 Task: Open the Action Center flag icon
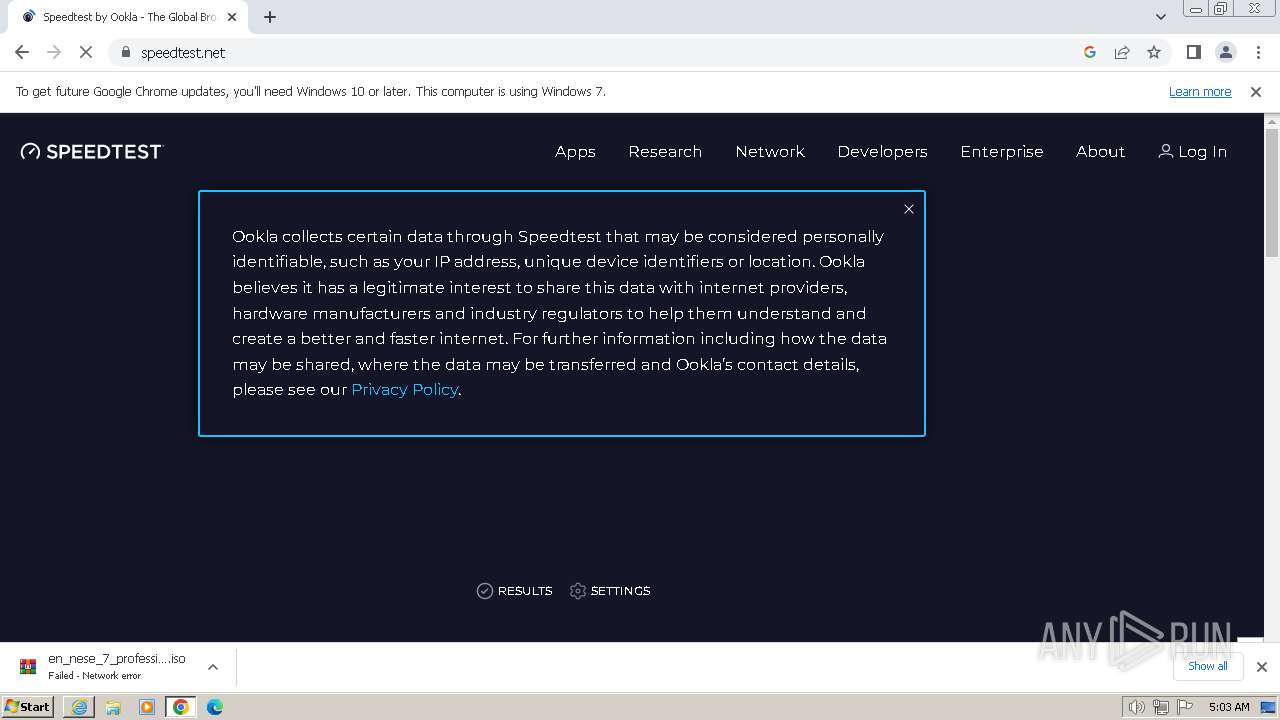(1185, 707)
